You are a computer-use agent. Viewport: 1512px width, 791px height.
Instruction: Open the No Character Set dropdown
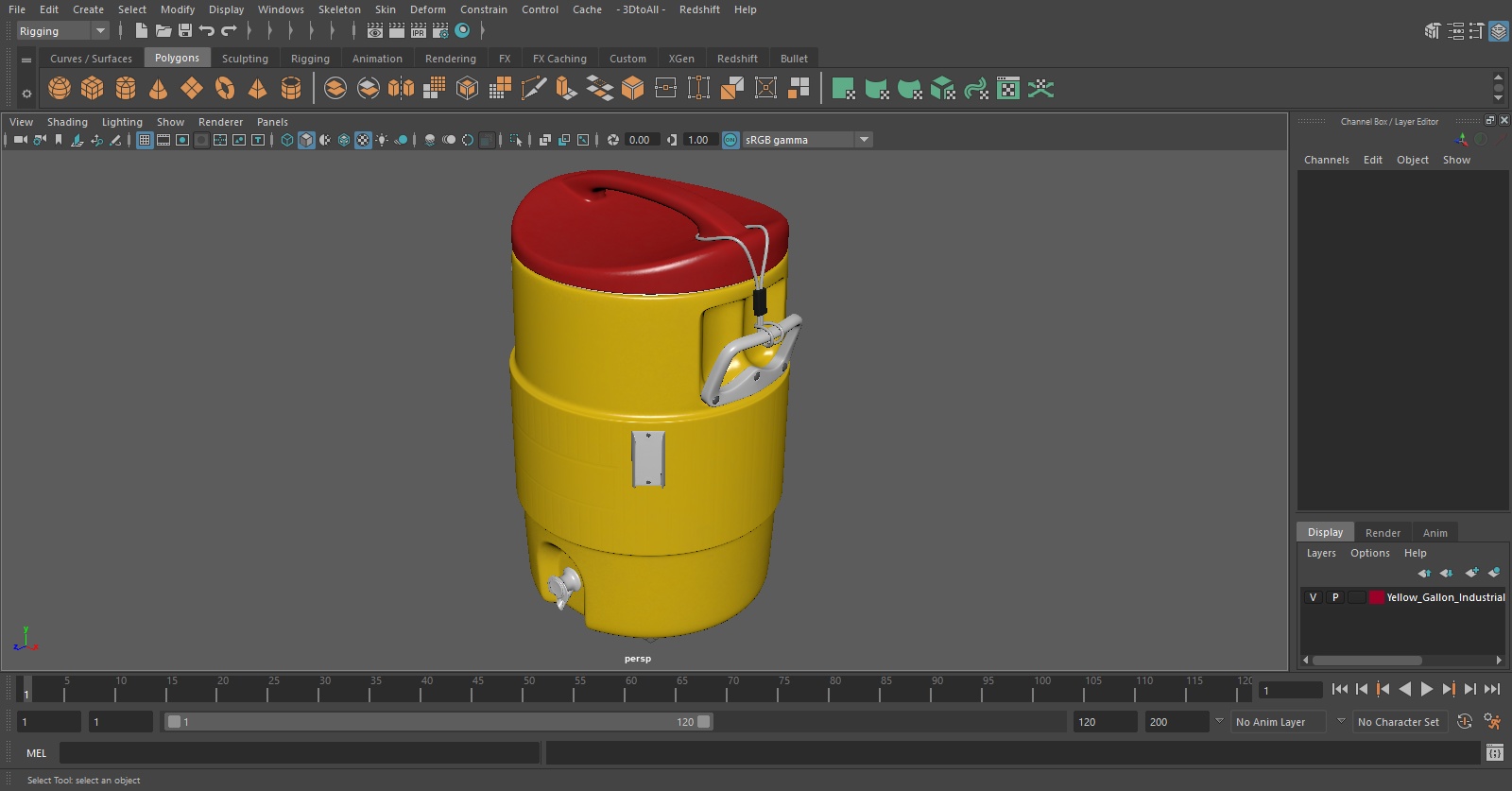[1399, 722]
